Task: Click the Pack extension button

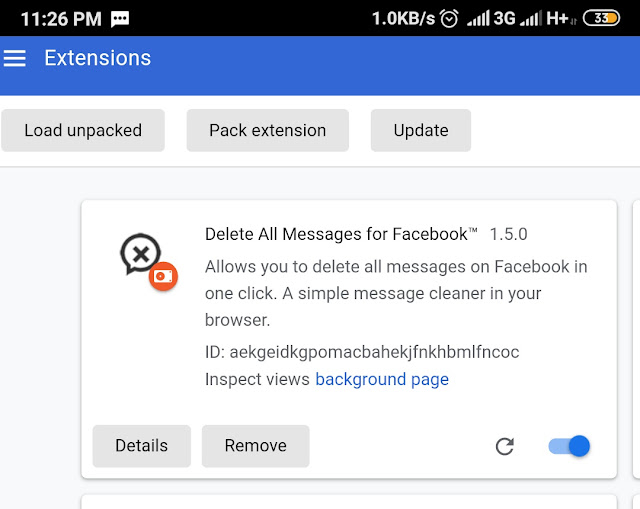Action: [x=268, y=130]
